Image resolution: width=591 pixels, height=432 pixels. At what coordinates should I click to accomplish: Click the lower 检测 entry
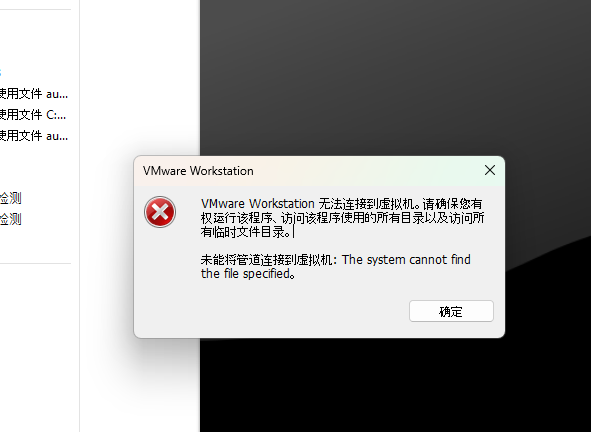click(11, 219)
